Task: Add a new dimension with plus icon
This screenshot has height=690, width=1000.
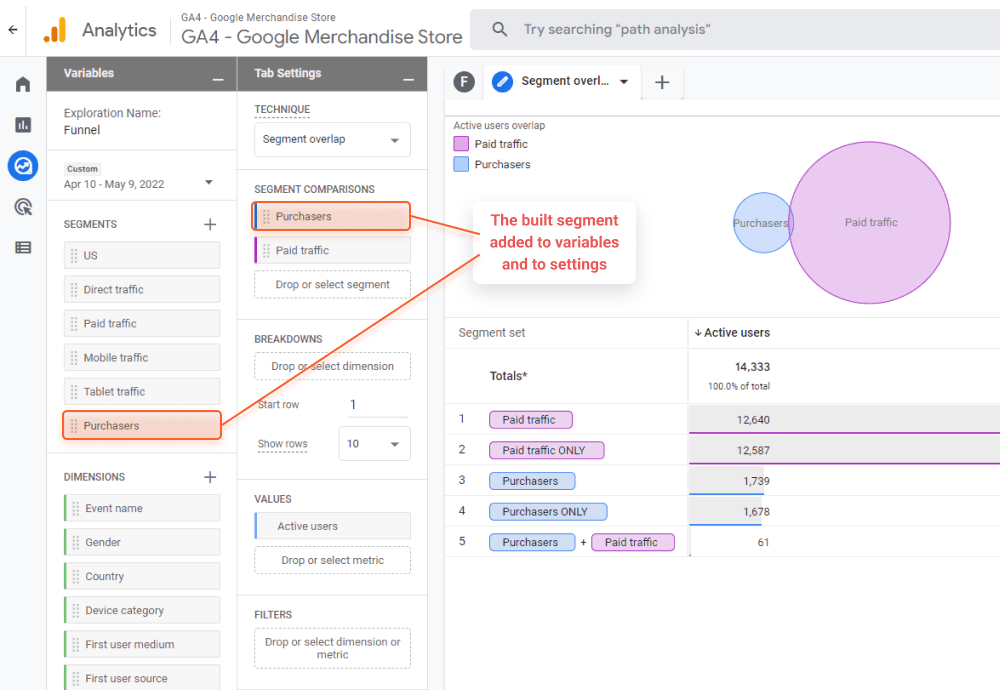Action: point(210,477)
